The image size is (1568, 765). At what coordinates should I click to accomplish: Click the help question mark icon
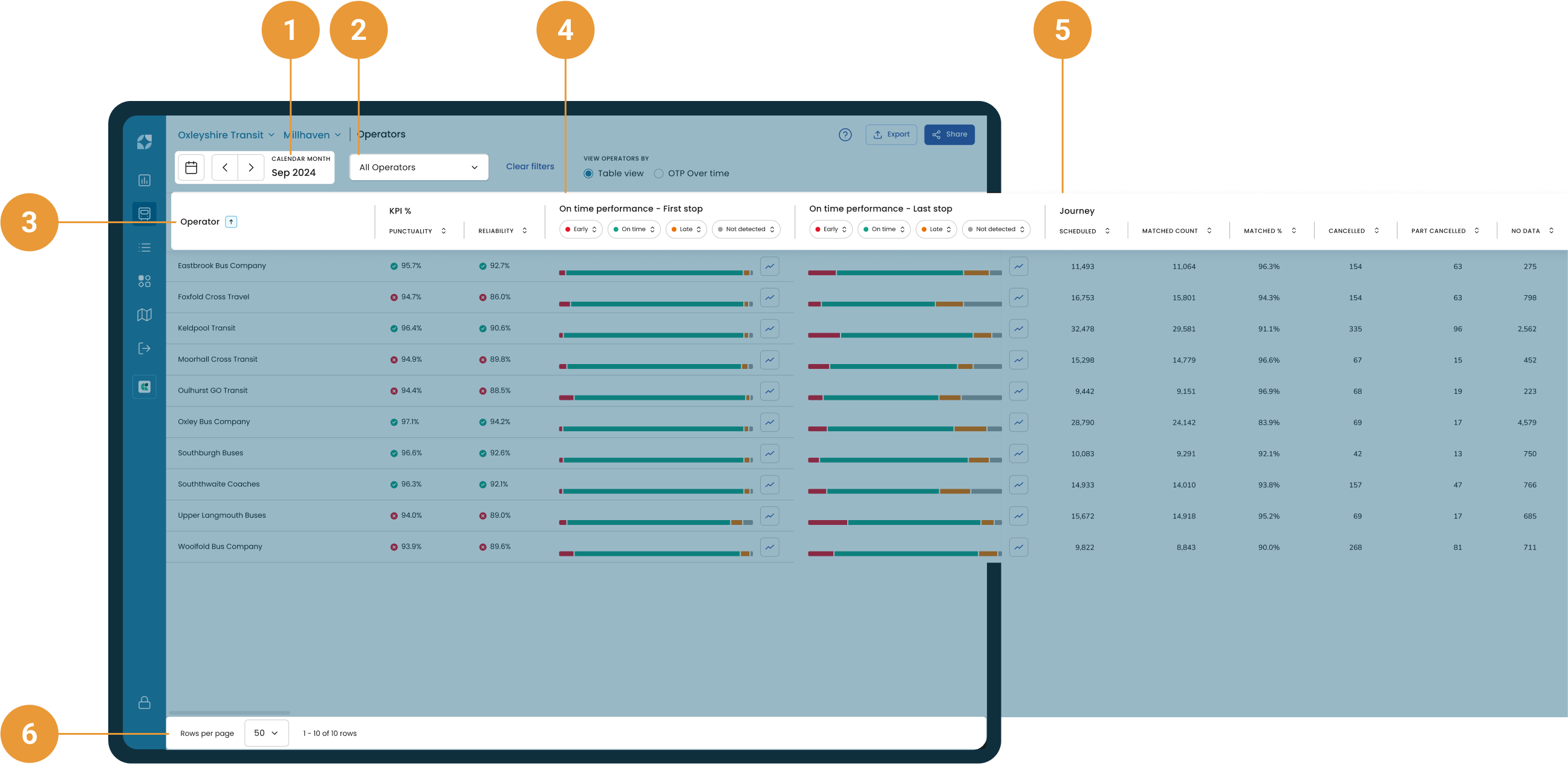845,135
